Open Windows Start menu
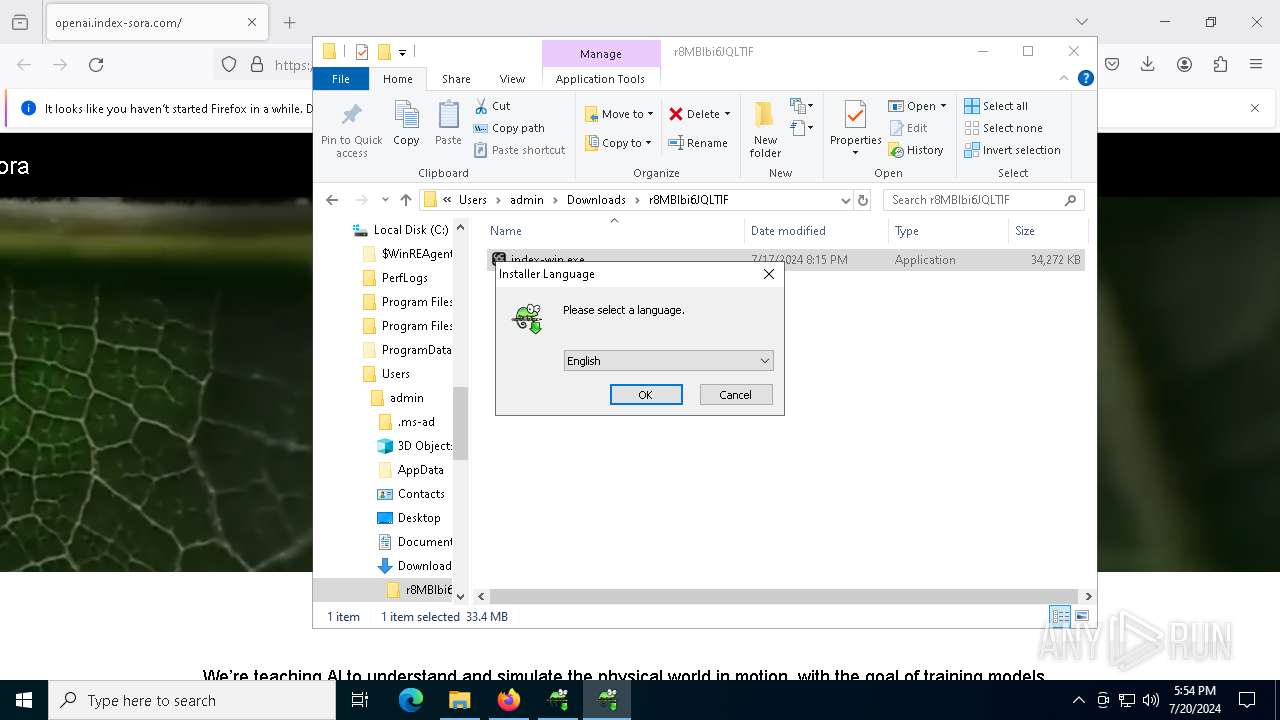Viewport: 1280px width, 720px height. pyautogui.click(x=24, y=700)
